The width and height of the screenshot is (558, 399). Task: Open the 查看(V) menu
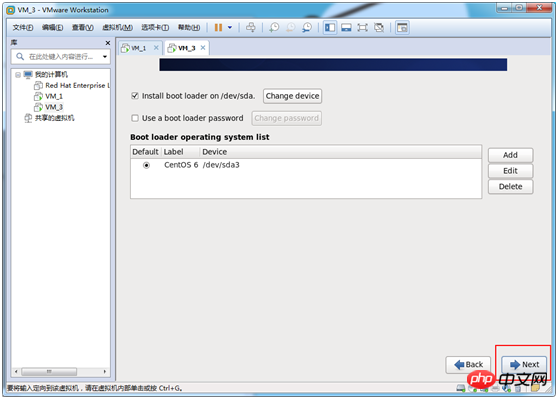click(x=83, y=27)
